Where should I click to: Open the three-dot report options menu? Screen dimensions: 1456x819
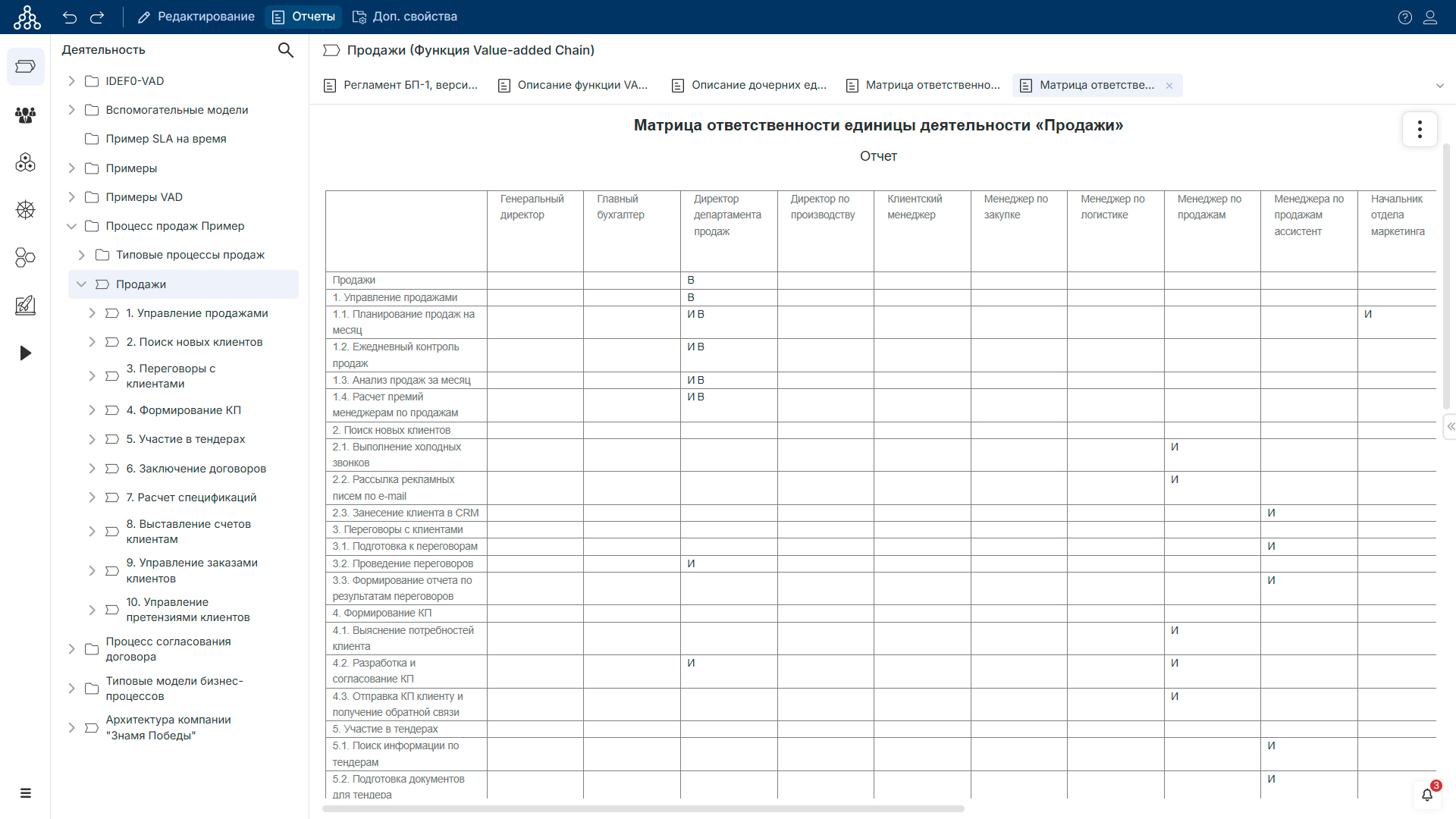1420,129
